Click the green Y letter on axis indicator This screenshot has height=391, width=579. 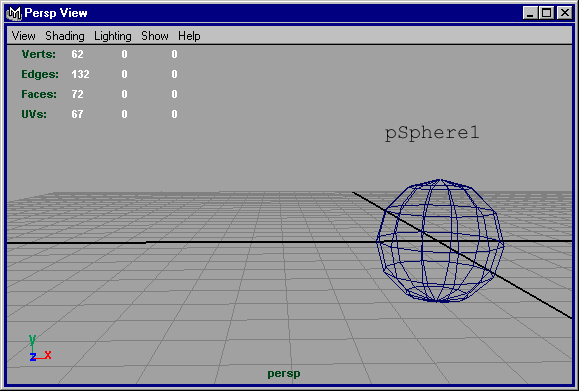(x=32, y=340)
